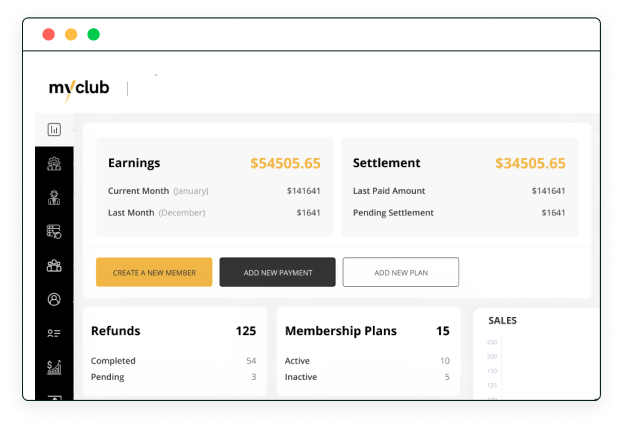Click the Create A New Member button

point(154,272)
